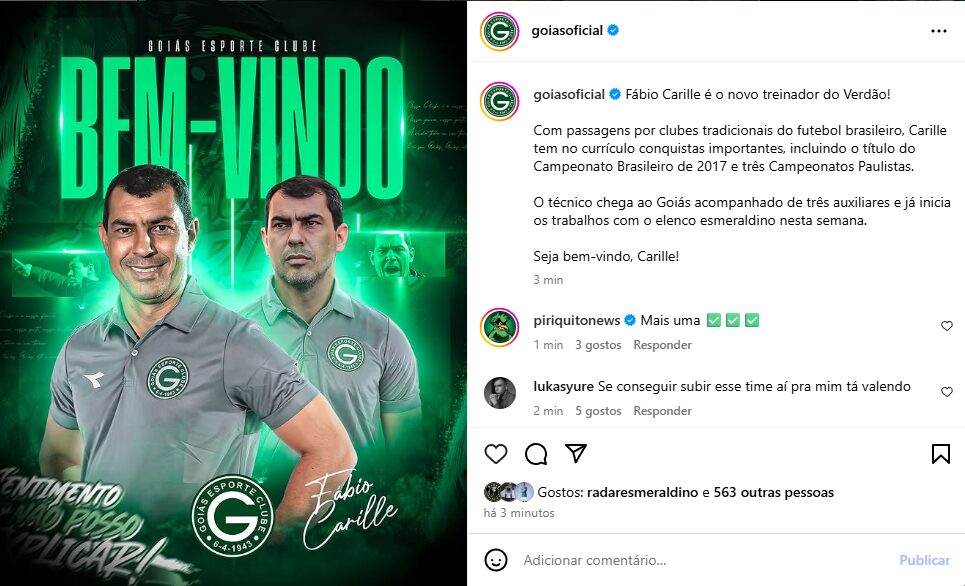Reply to piriquitonews comment via Responder
Screen dimensions: 965x586
pyautogui.click(x=662, y=345)
